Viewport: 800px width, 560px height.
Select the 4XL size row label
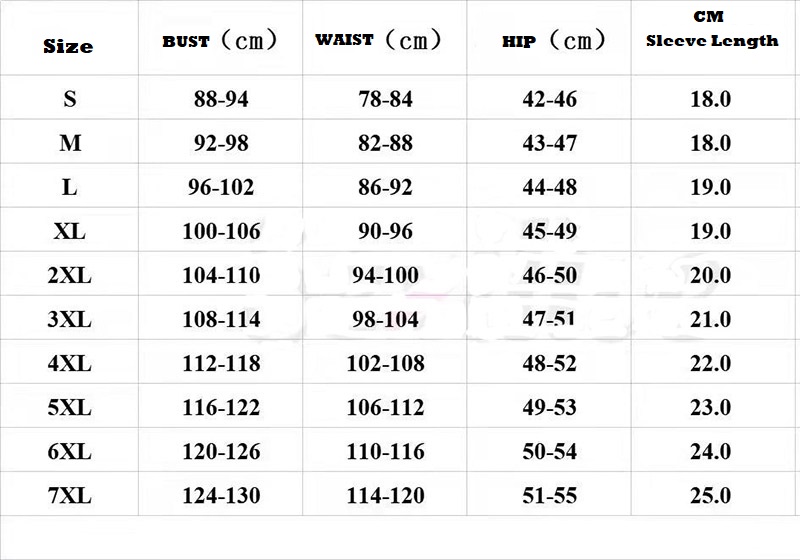coord(70,363)
